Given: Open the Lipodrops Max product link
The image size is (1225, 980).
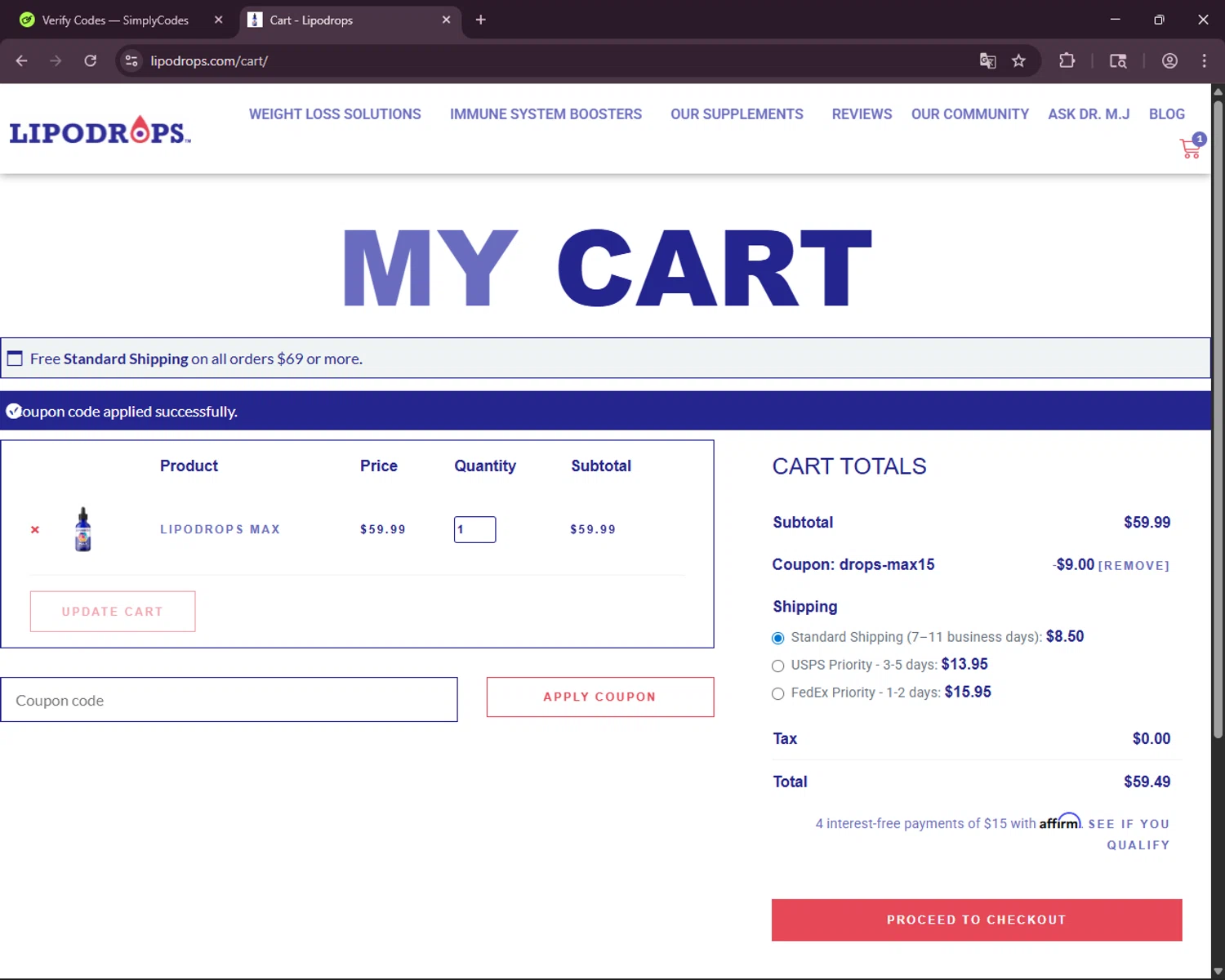Looking at the screenshot, I should [x=220, y=529].
